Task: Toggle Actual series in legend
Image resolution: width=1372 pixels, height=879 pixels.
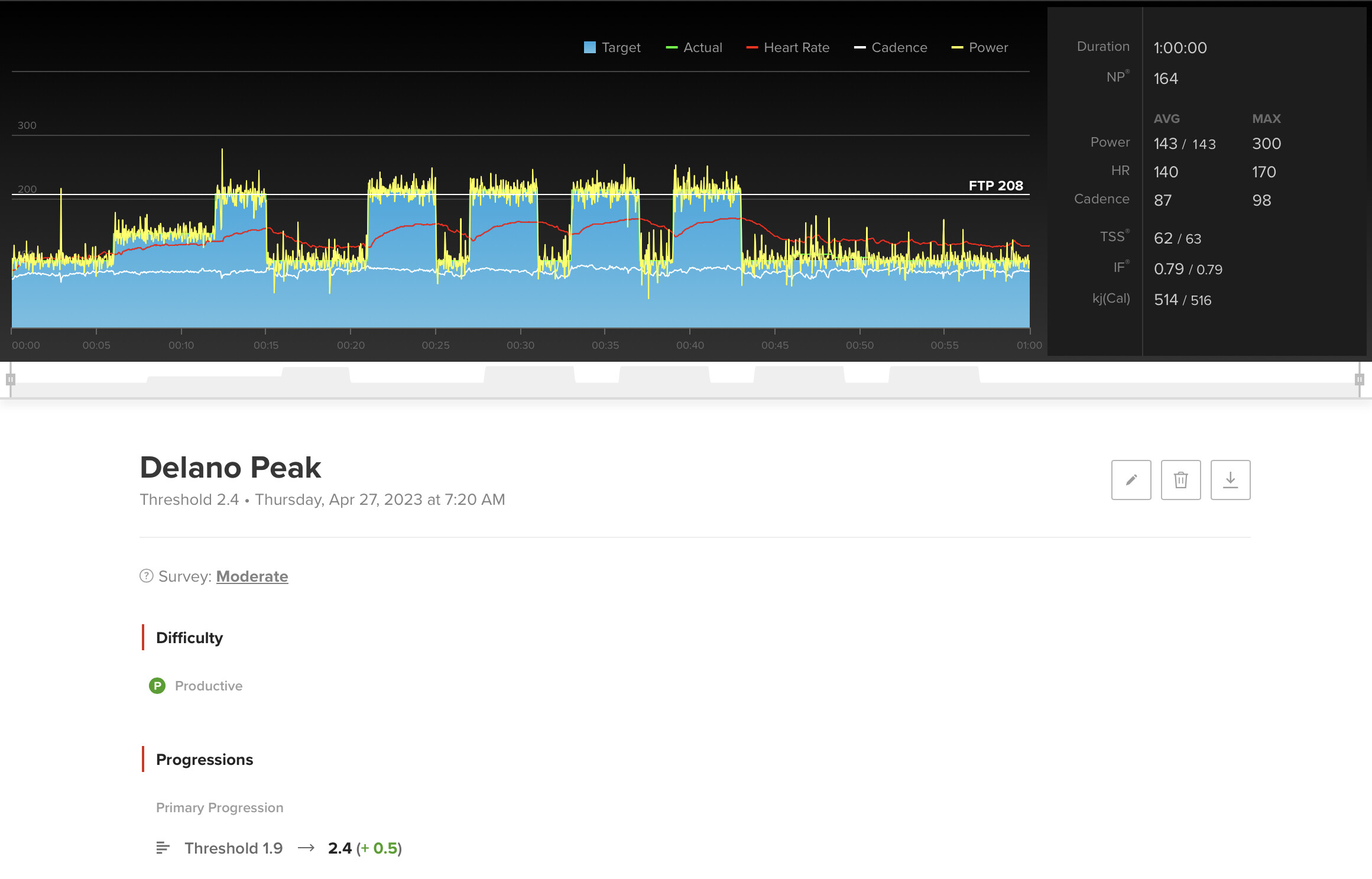Action: point(694,47)
